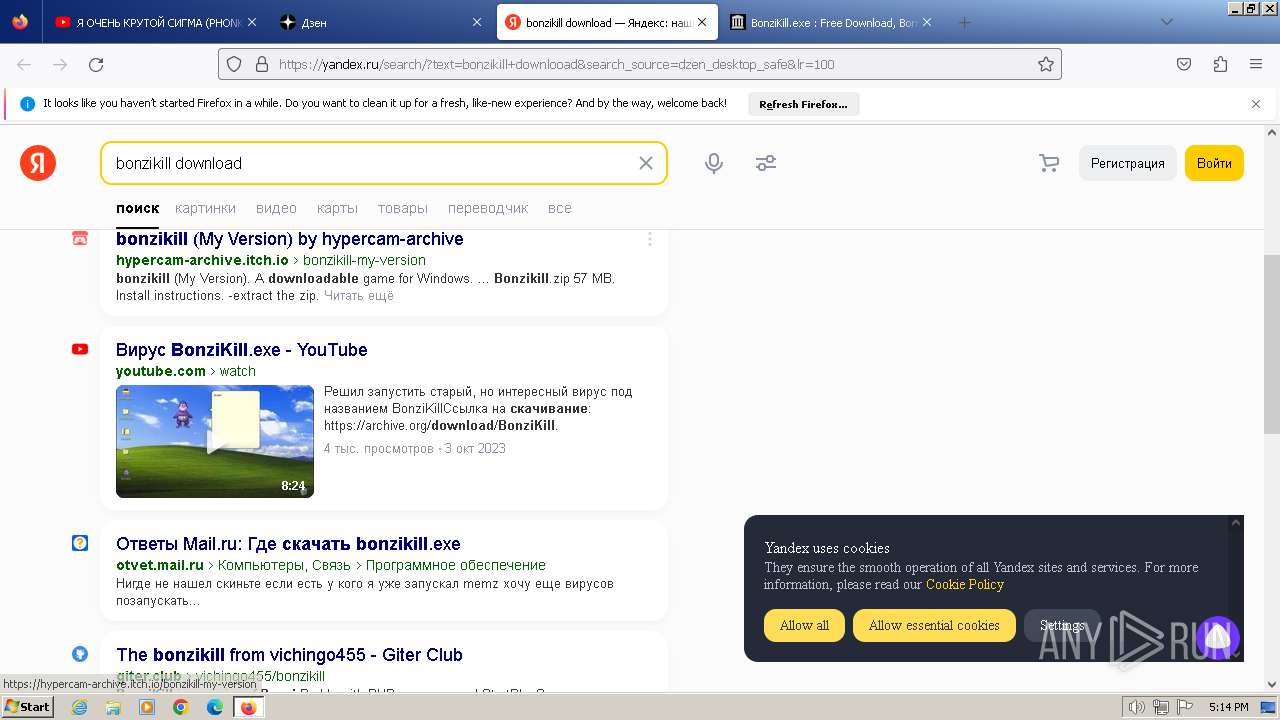The width and height of the screenshot is (1280, 720).
Task: Click Allow all cookies button
Action: click(804, 625)
